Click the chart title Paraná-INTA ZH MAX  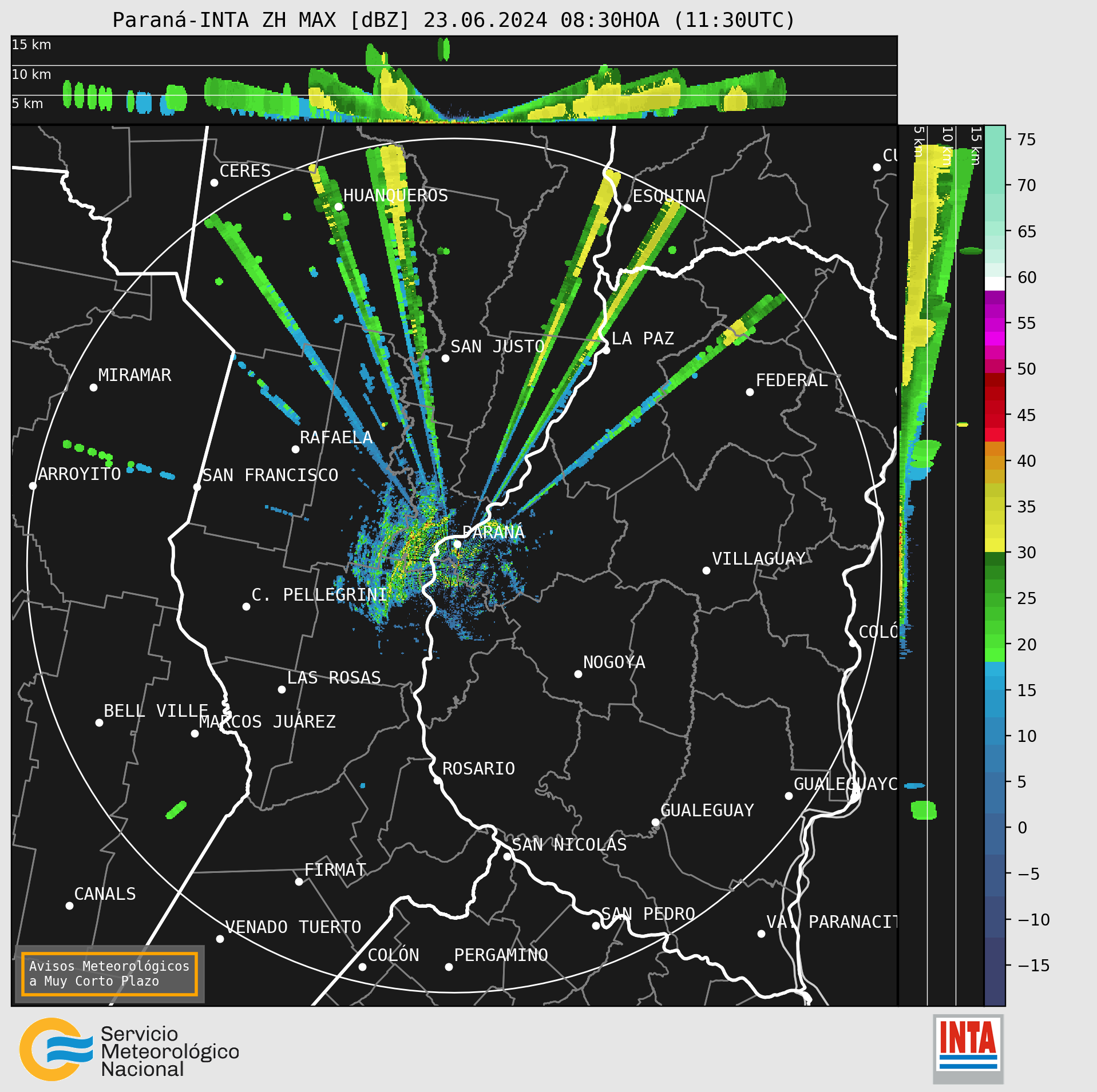(x=454, y=20)
